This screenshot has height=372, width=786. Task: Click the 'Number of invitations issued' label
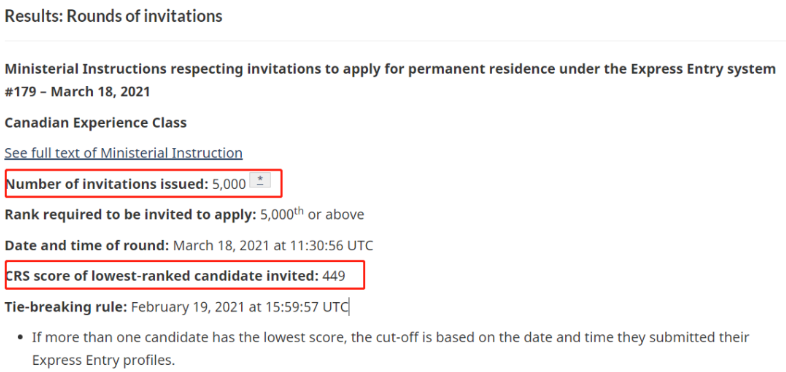(x=107, y=184)
